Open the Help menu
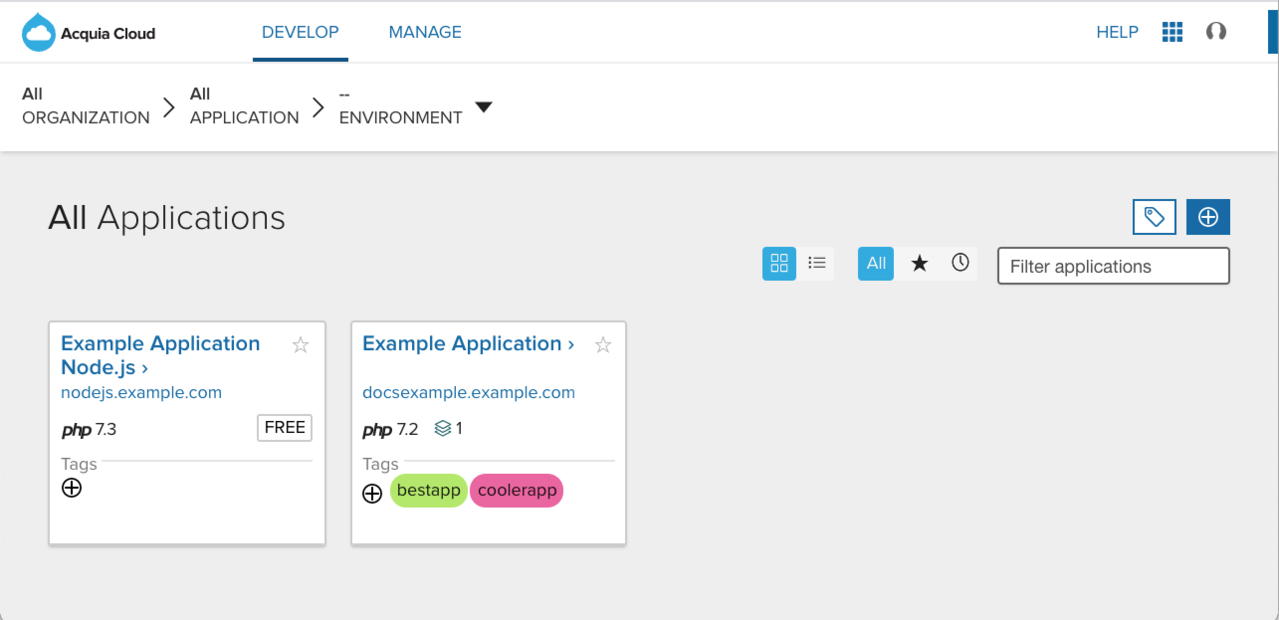 coord(1117,31)
